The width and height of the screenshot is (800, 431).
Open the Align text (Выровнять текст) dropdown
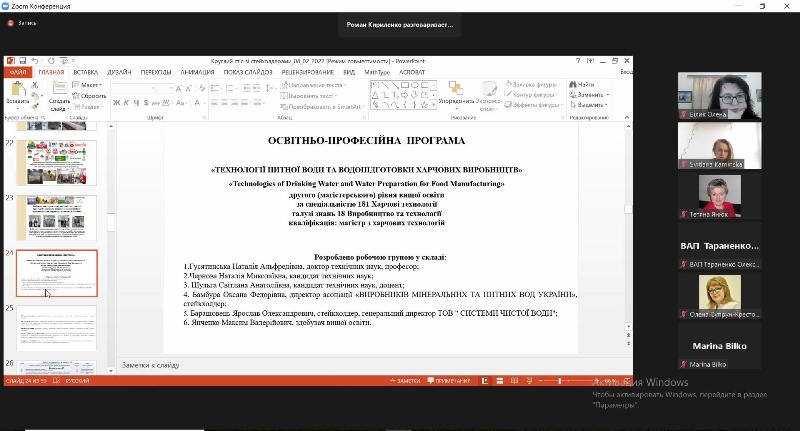[x=309, y=95]
